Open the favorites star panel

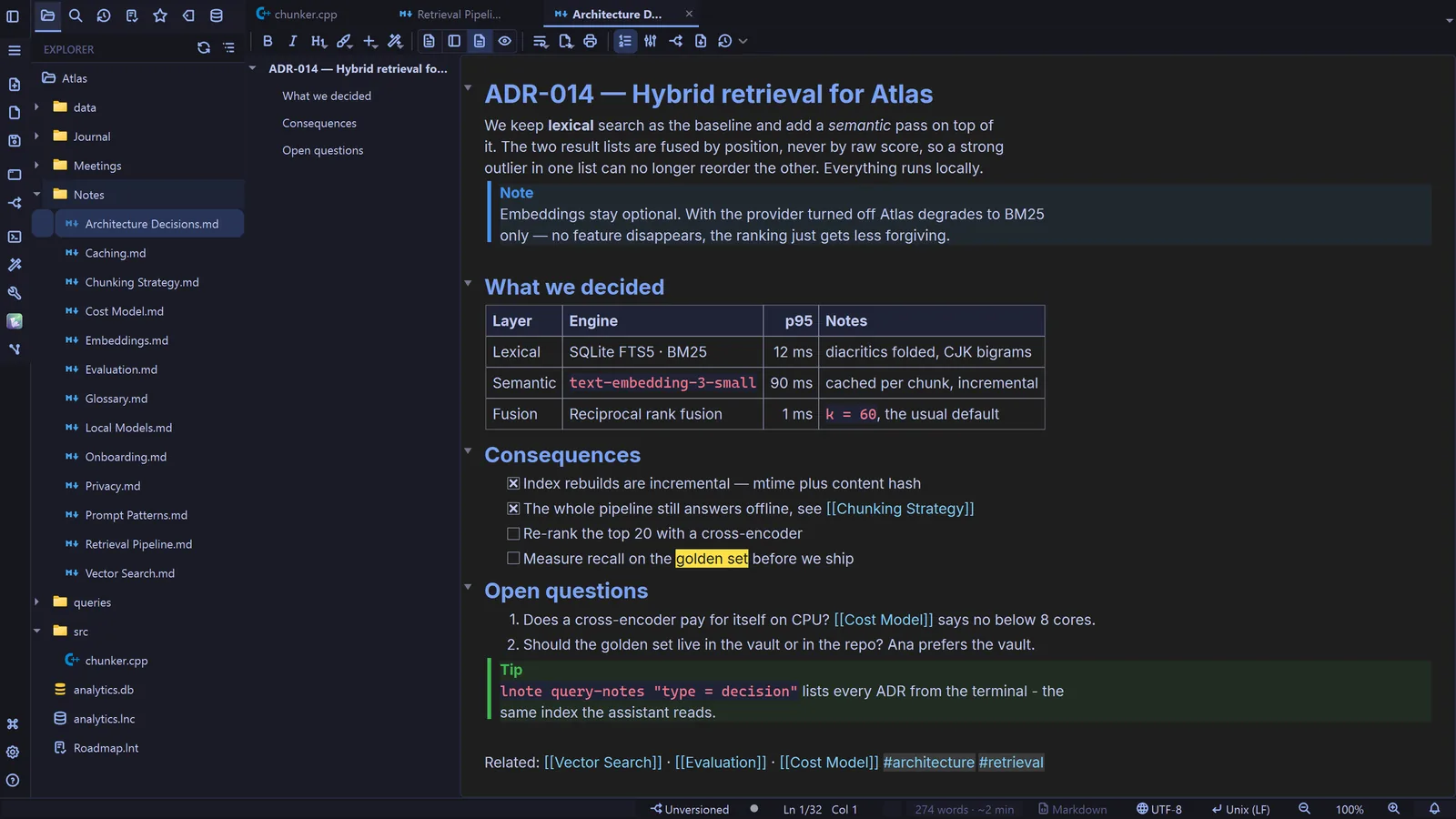160,15
